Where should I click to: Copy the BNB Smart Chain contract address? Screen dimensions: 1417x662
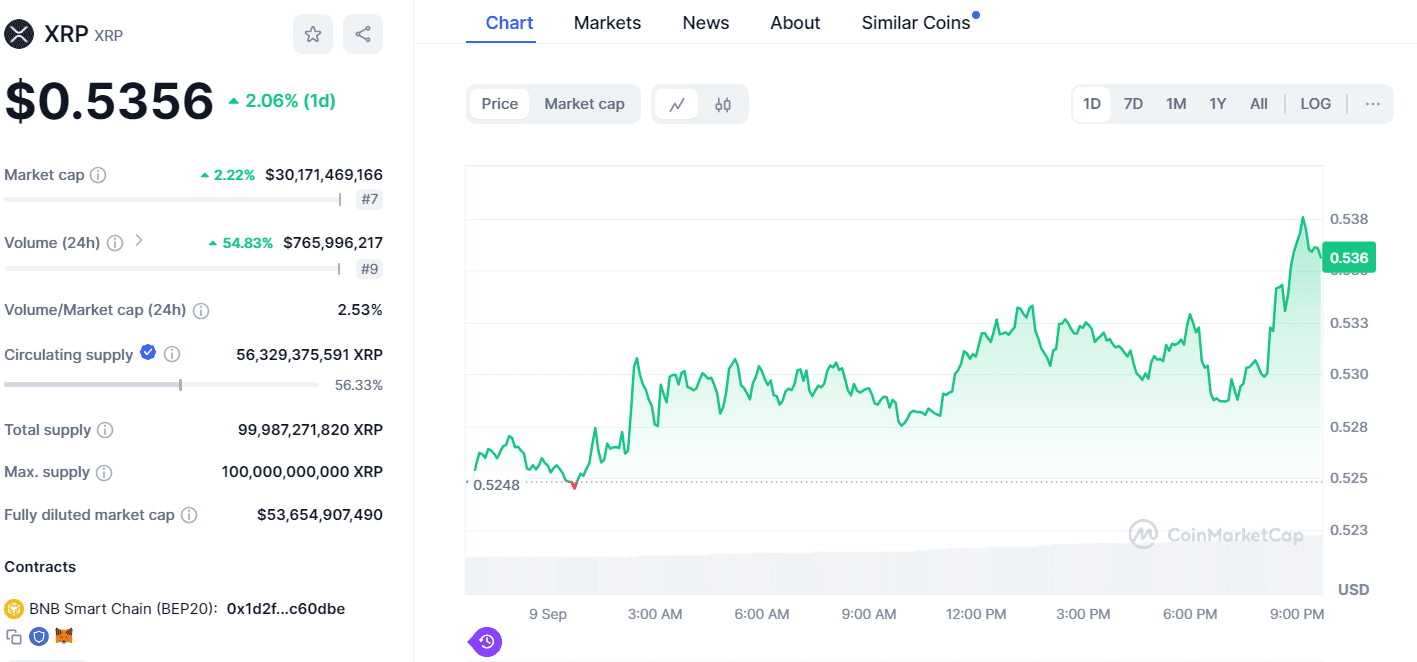point(12,636)
